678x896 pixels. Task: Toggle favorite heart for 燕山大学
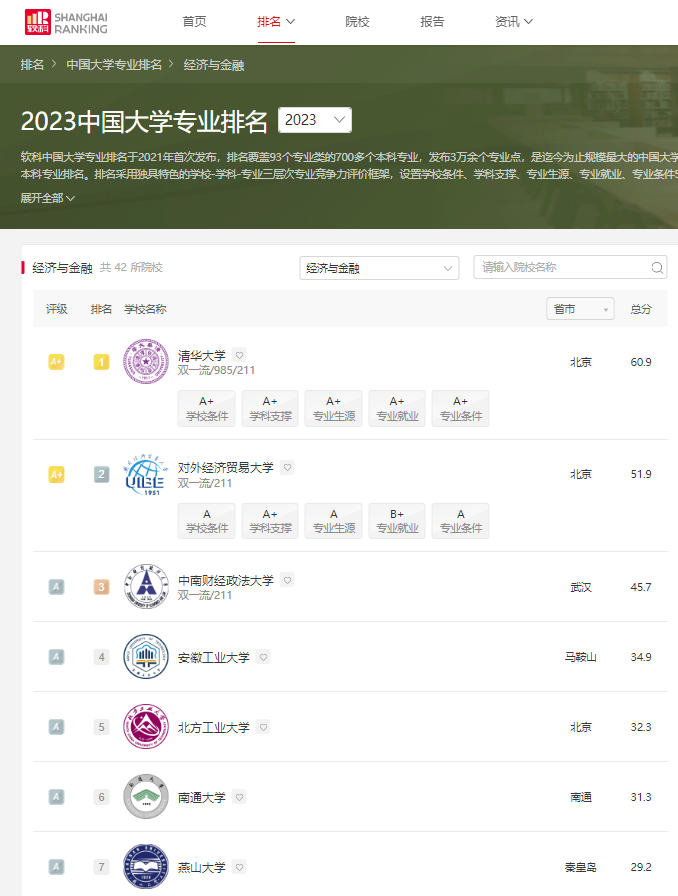239,867
